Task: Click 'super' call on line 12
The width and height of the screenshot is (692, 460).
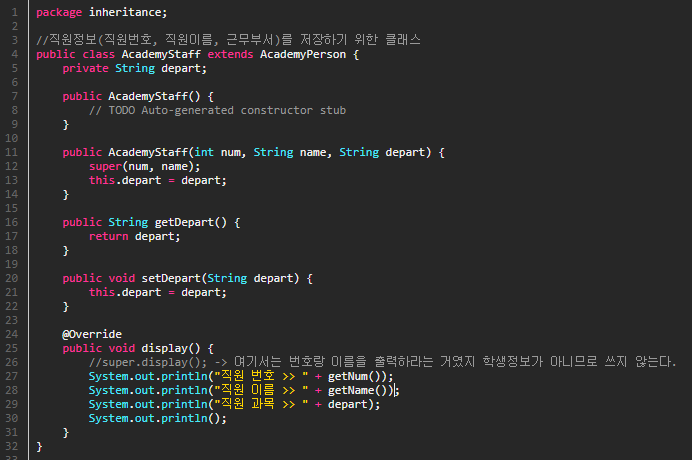Action: 105,166
